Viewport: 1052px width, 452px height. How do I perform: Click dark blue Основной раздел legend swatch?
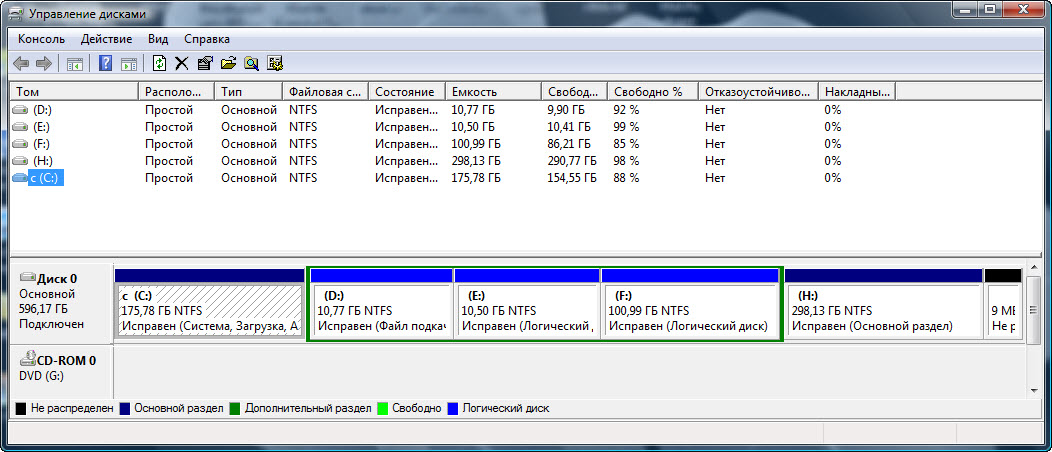(x=125, y=408)
